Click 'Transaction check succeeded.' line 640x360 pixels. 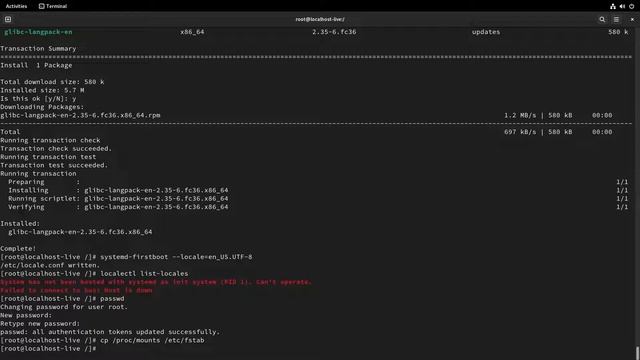(x=56, y=149)
